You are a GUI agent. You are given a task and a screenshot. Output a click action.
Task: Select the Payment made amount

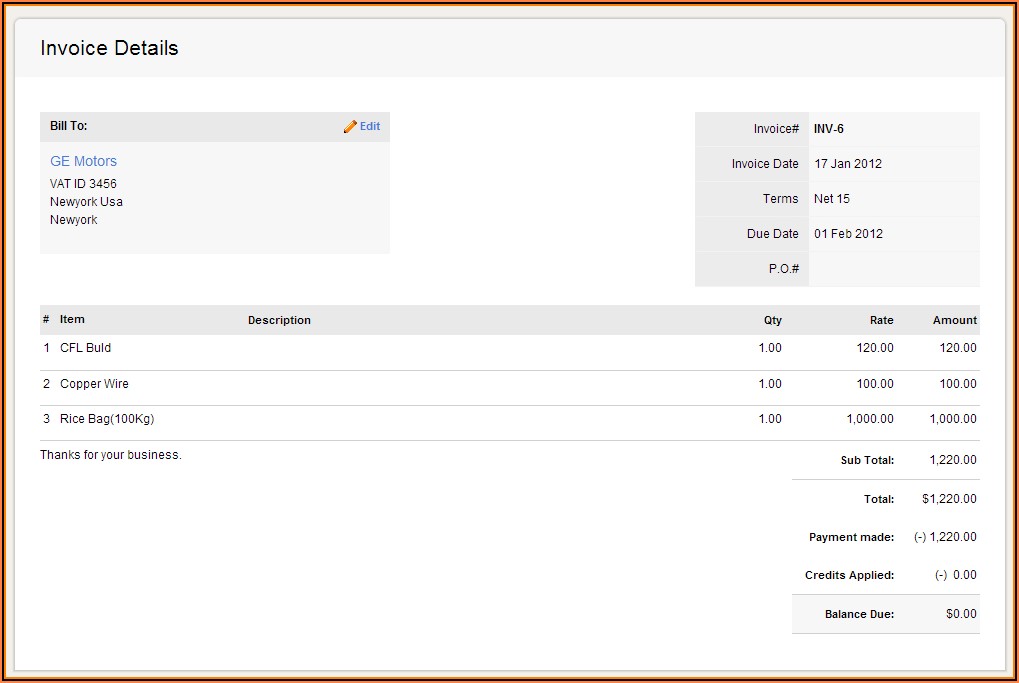coord(947,537)
